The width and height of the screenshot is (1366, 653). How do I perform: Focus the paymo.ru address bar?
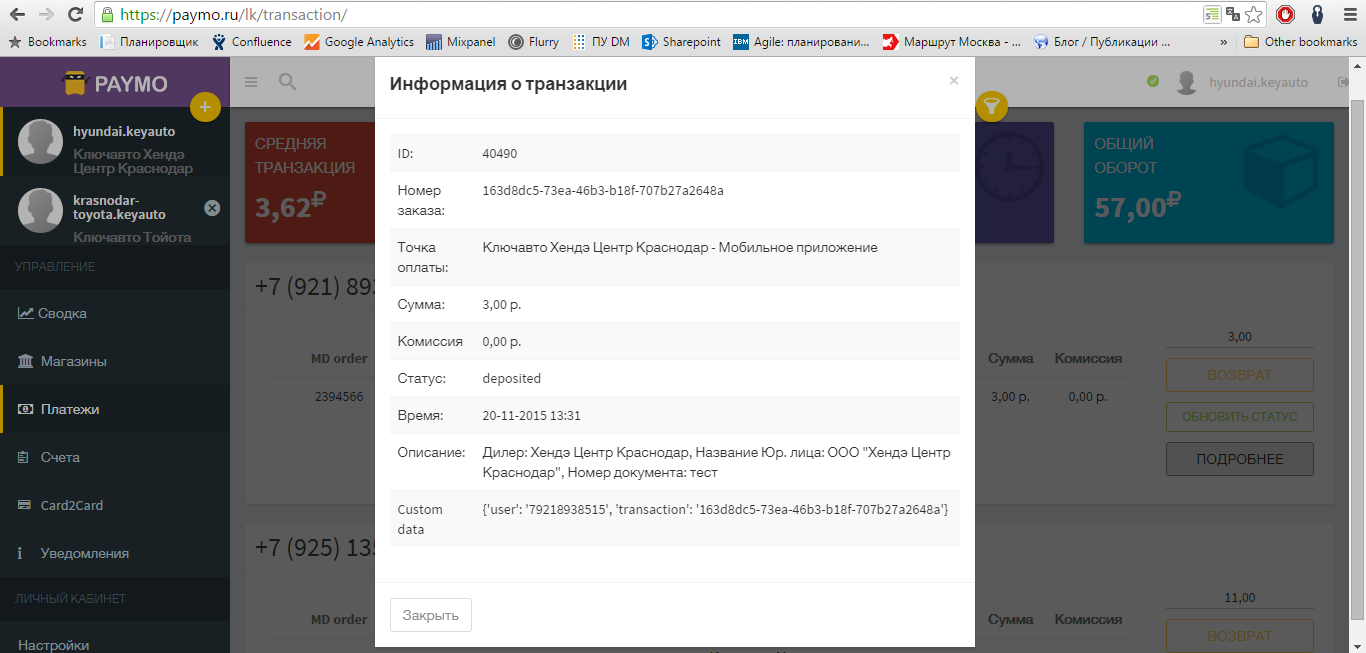point(650,15)
